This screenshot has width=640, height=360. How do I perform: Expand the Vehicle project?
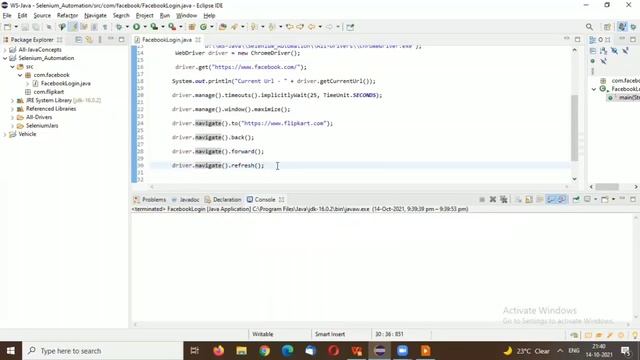(x=5, y=134)
